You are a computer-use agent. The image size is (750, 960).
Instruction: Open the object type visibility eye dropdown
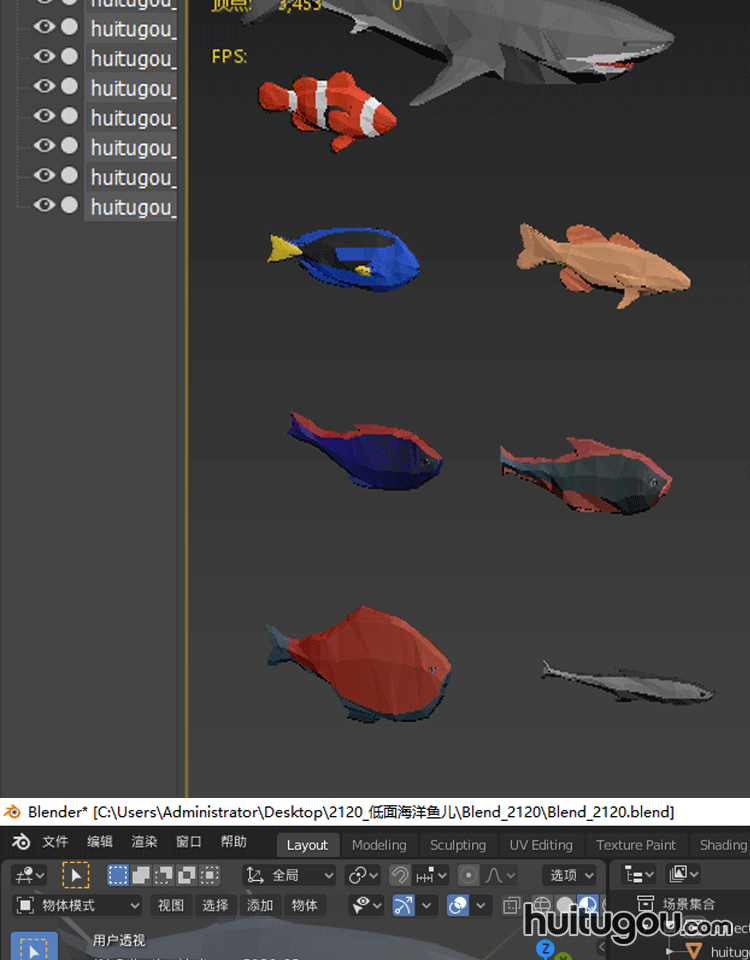(x=366, y=906)
